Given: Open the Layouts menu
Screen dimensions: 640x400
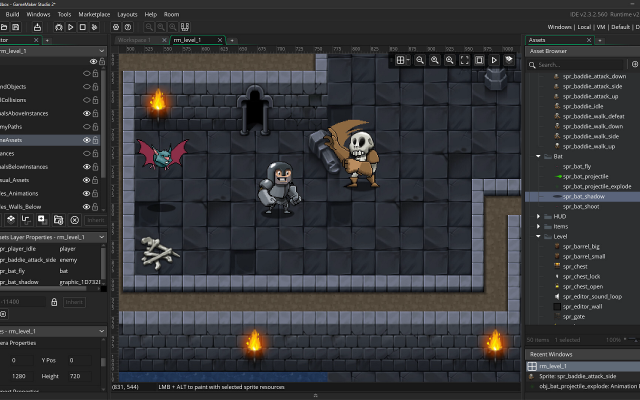Looking at the screenshot, I should pyautogui.click(x=127, y=14).
